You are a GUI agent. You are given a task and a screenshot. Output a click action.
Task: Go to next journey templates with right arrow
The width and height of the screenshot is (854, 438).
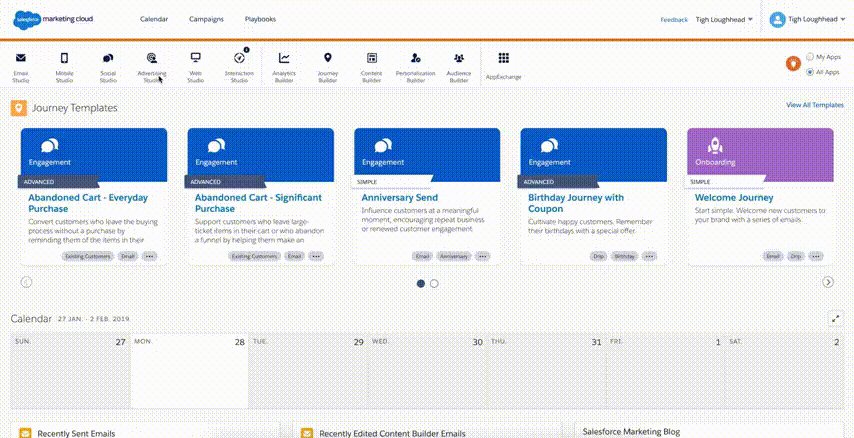(x=828, y=282)
